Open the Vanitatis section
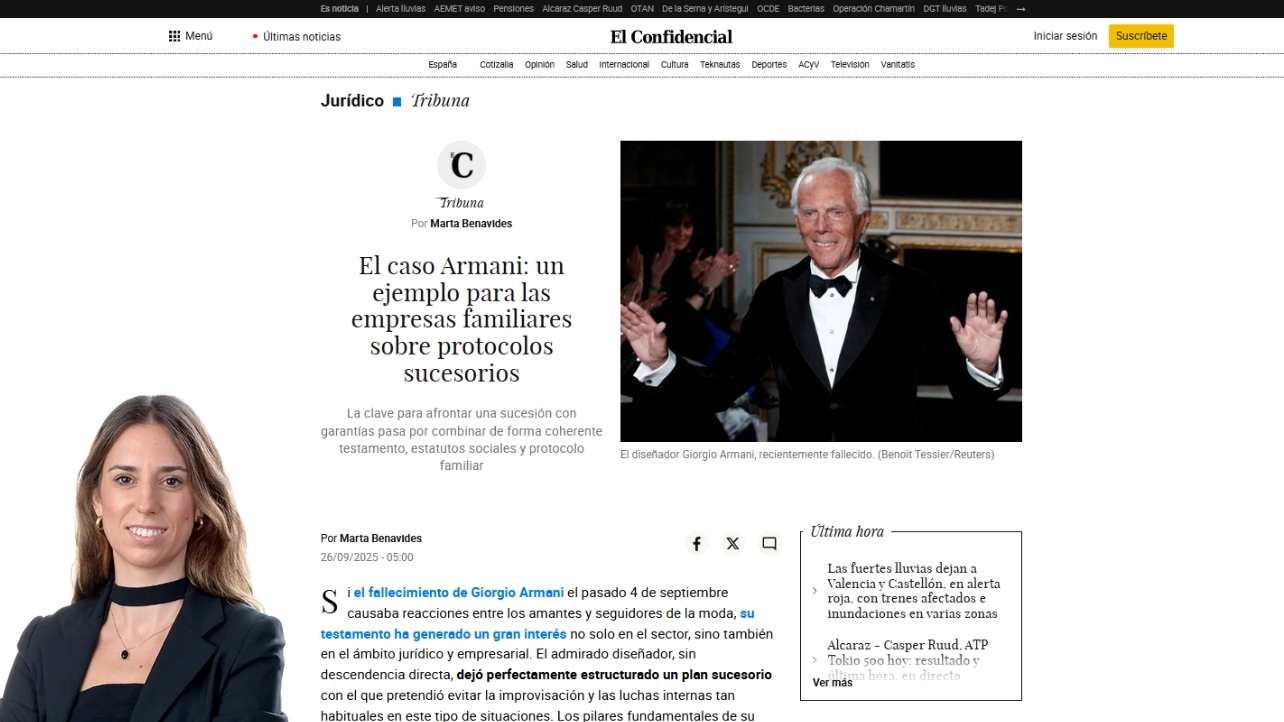This screenshot has height=722, width=1284. click(x=897, y=64)
